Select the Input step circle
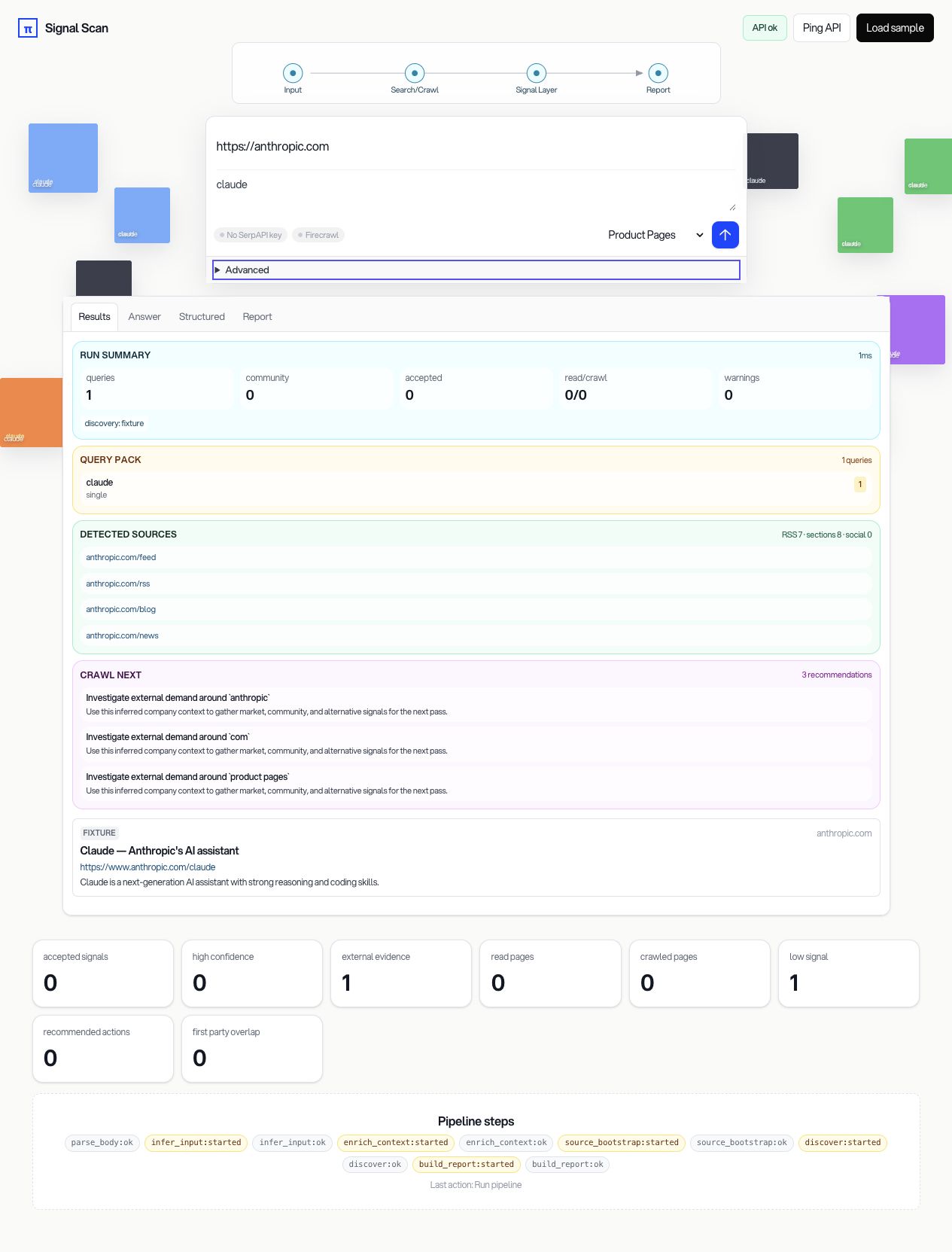The image size is (952, 1252). tap(293, 73)
